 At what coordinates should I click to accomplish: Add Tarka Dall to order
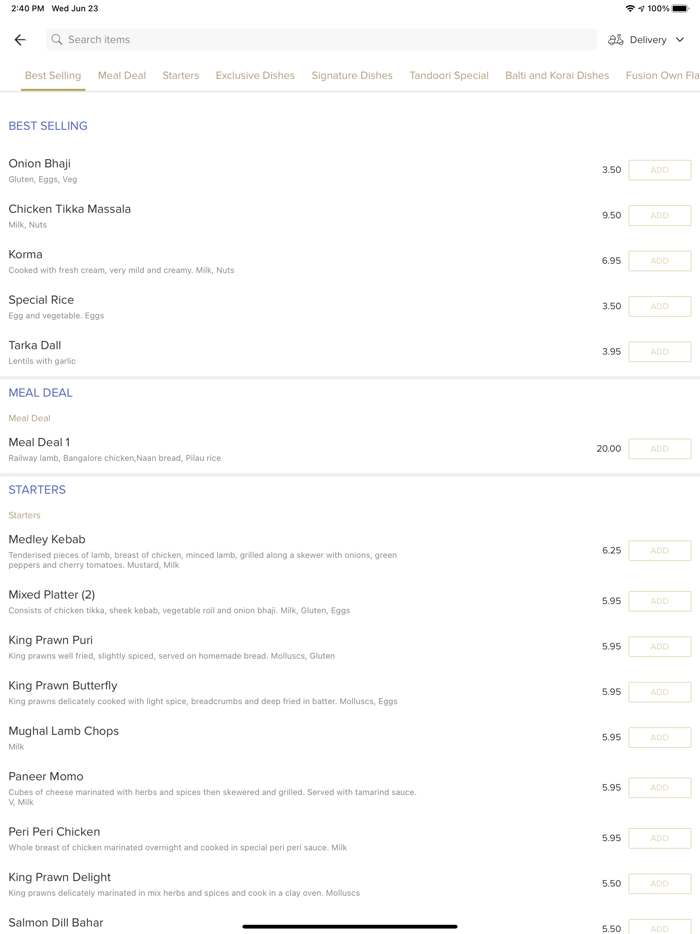[659, 352]
